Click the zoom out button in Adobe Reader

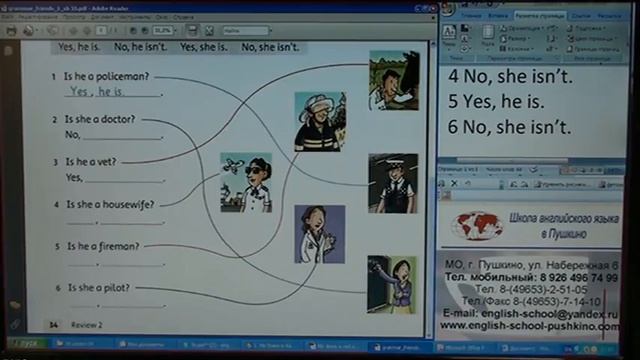point(133,31)
